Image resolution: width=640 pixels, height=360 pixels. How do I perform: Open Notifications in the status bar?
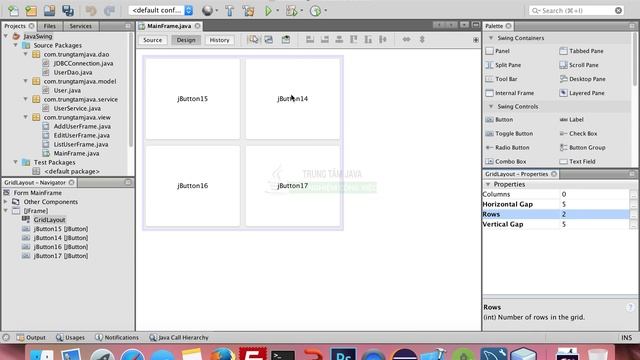click(117, 338)
